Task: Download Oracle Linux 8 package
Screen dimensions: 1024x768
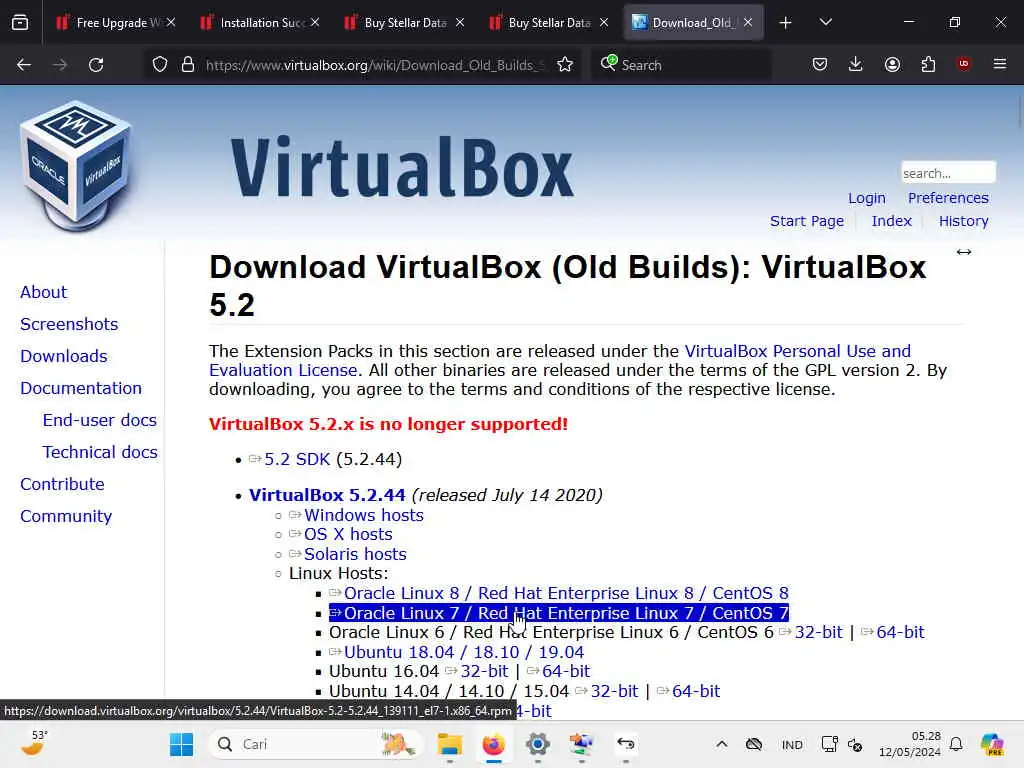Action: point(566,593)
